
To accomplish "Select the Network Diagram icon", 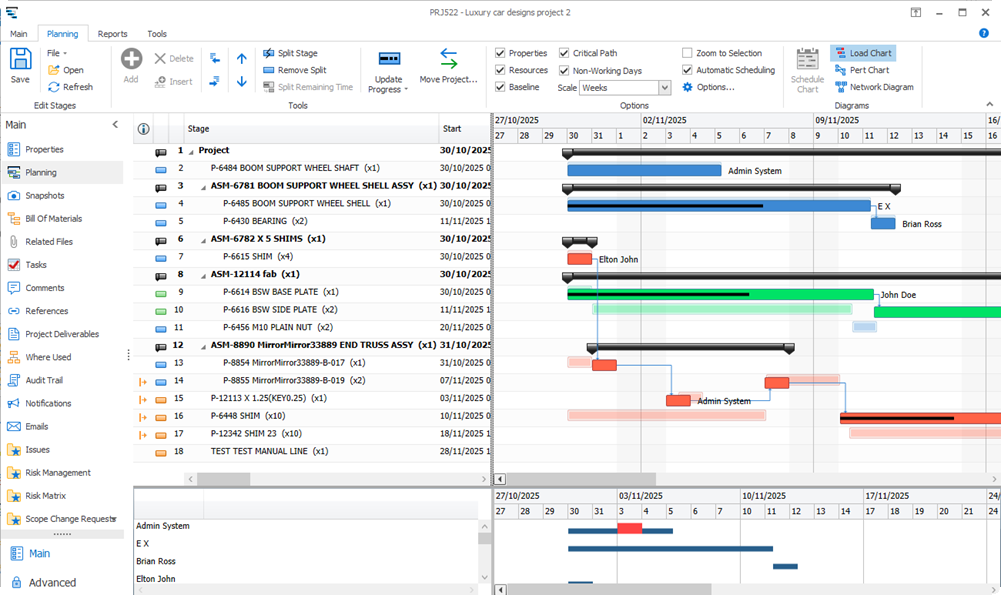I will tap(874, 87).
